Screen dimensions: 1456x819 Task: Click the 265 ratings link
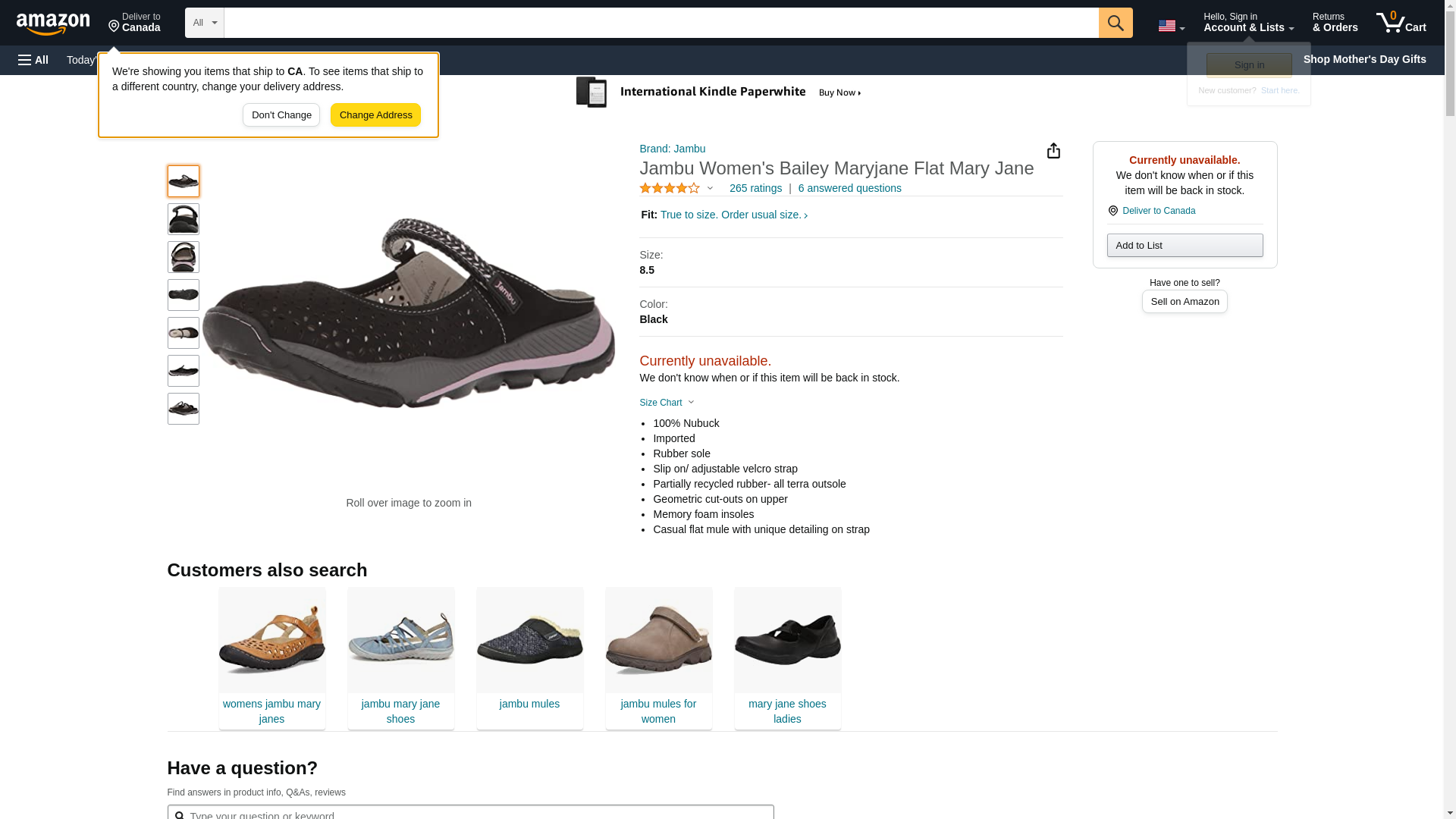pos(755,188)
